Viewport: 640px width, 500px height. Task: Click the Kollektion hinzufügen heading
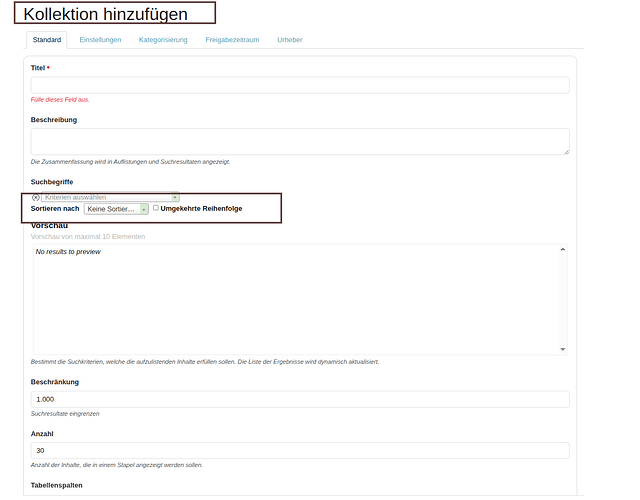coord(105,14)
